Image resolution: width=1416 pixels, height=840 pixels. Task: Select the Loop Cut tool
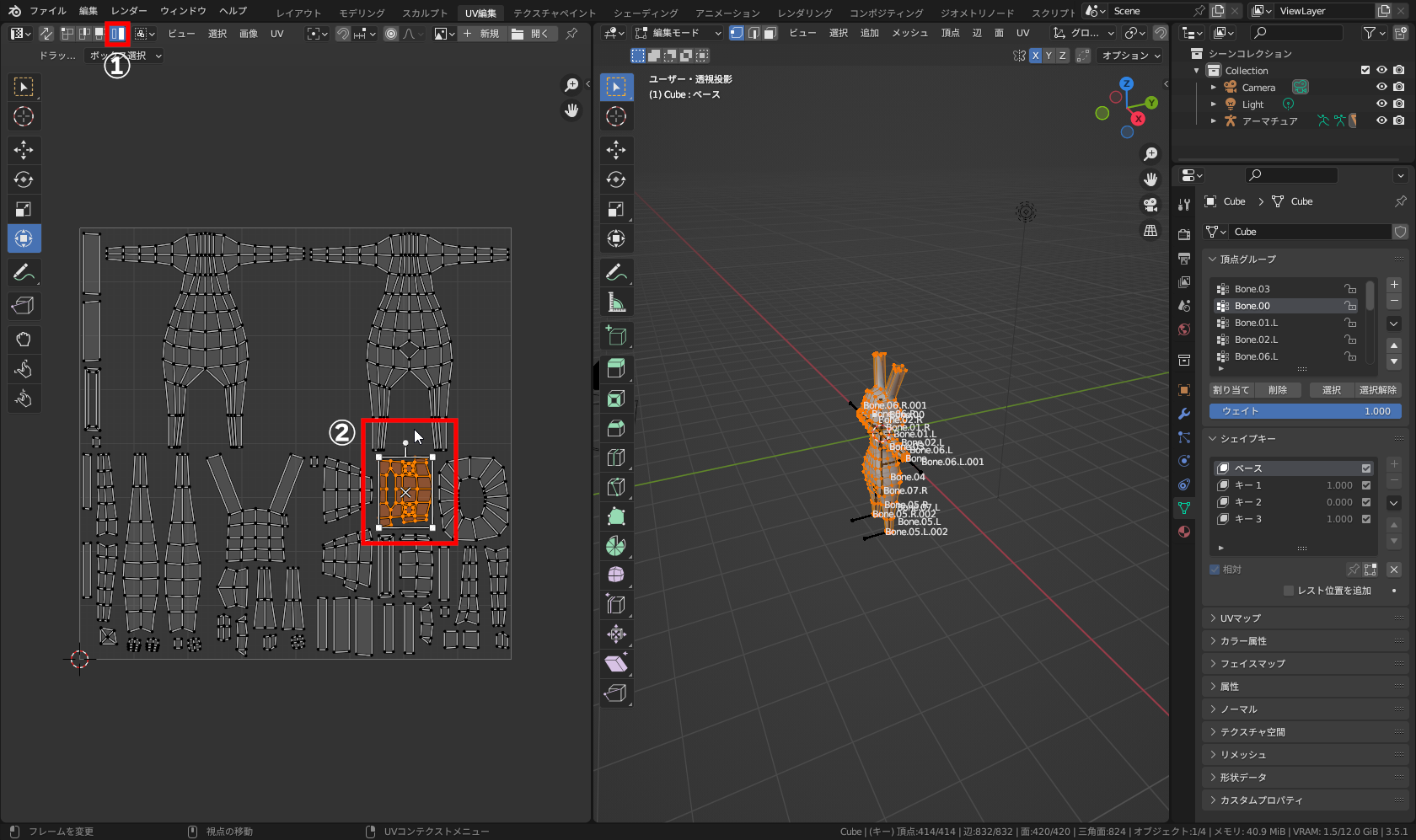[616, 457]
